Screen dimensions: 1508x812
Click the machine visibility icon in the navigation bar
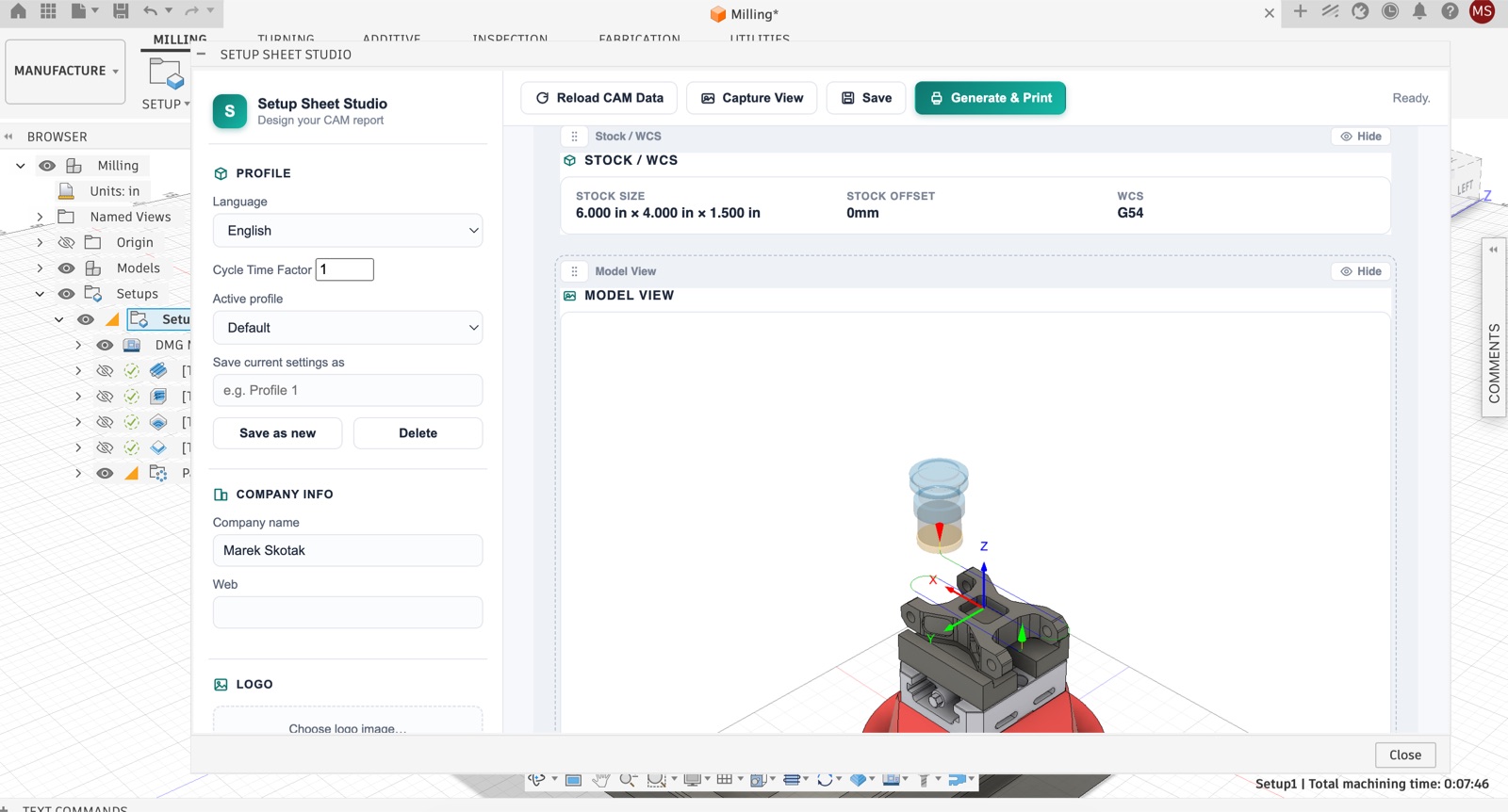(891, 779)
